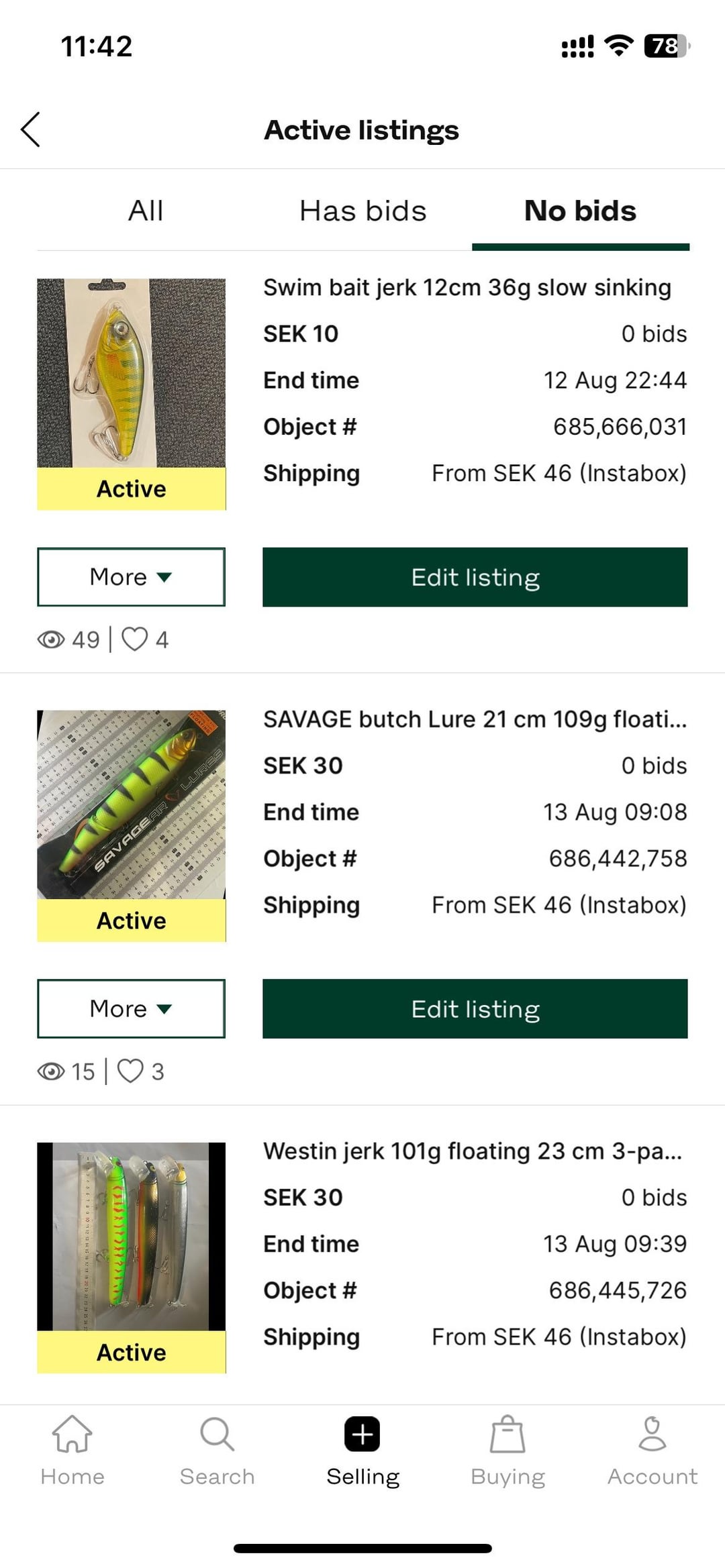This screenshot has height=1568, width=725.
Task: Expand More dropdown for SAVAGE butch listing
Action: [x=131, y=1008]
